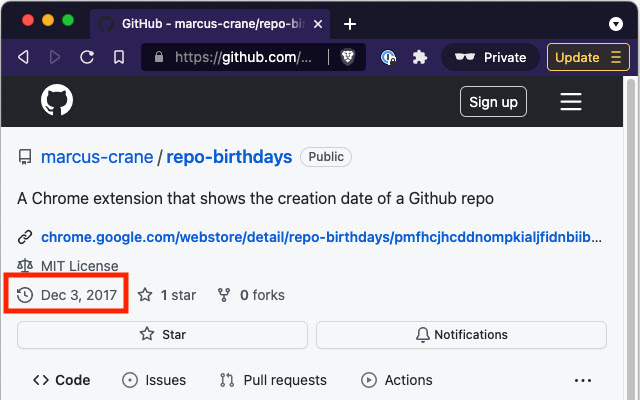Open the chrome.google.com webstore link
This screenshot has height=400, width=640.
(321, 237)
